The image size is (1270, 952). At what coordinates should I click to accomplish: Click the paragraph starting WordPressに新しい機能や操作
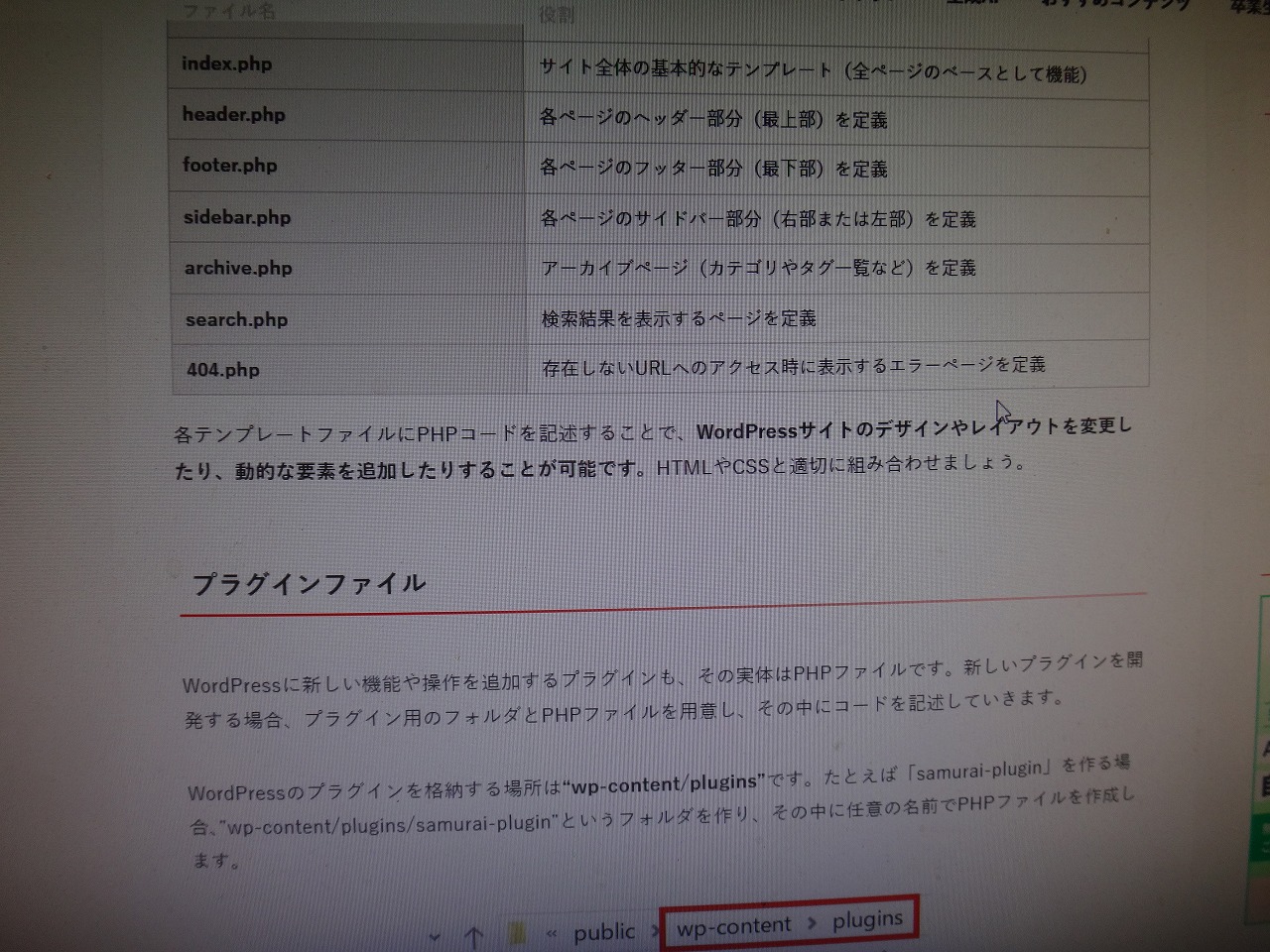pyautogui.click(x=663, y=689)
